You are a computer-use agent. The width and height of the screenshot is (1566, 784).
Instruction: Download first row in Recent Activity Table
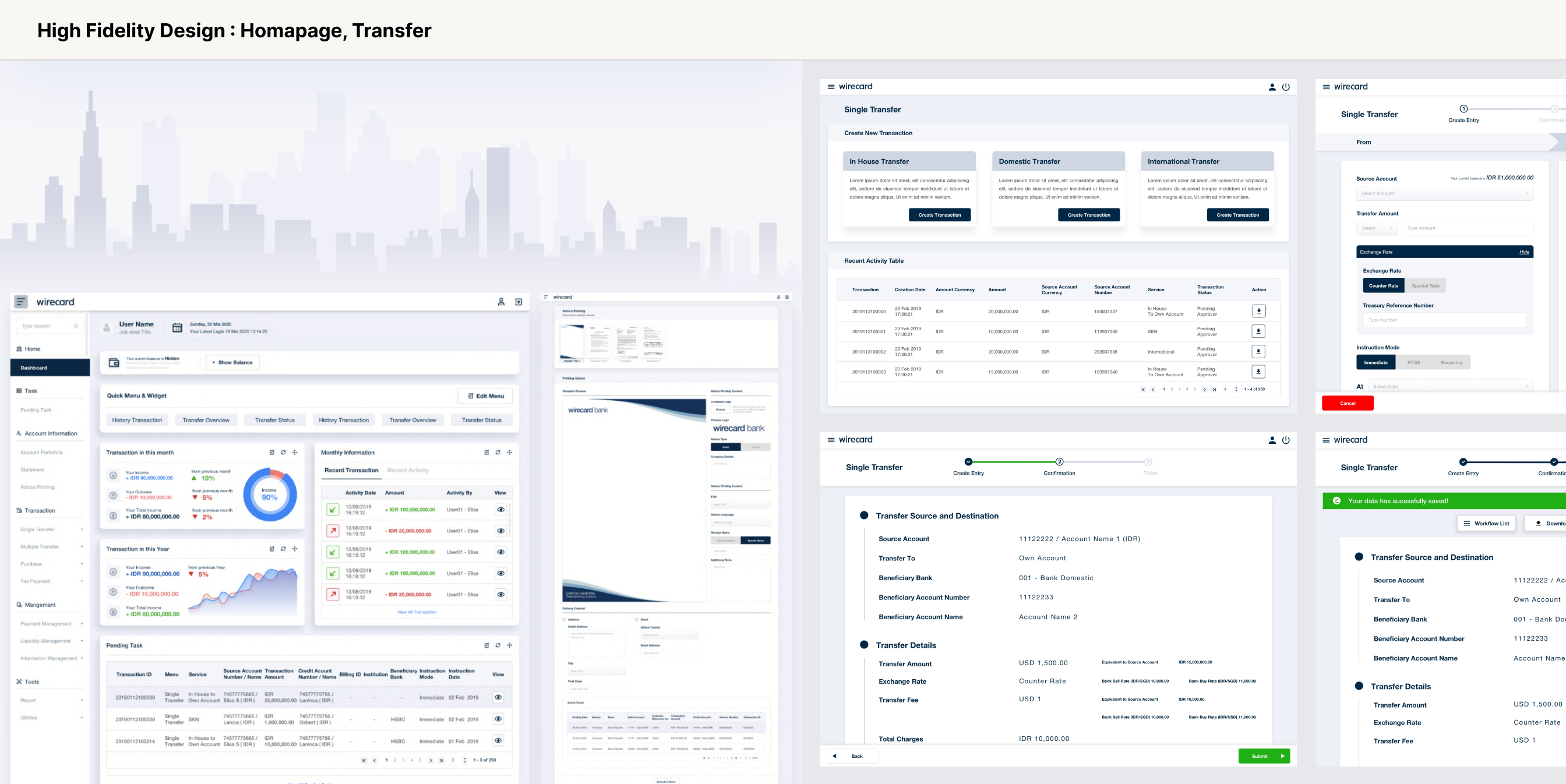(x=1258, y=311)
